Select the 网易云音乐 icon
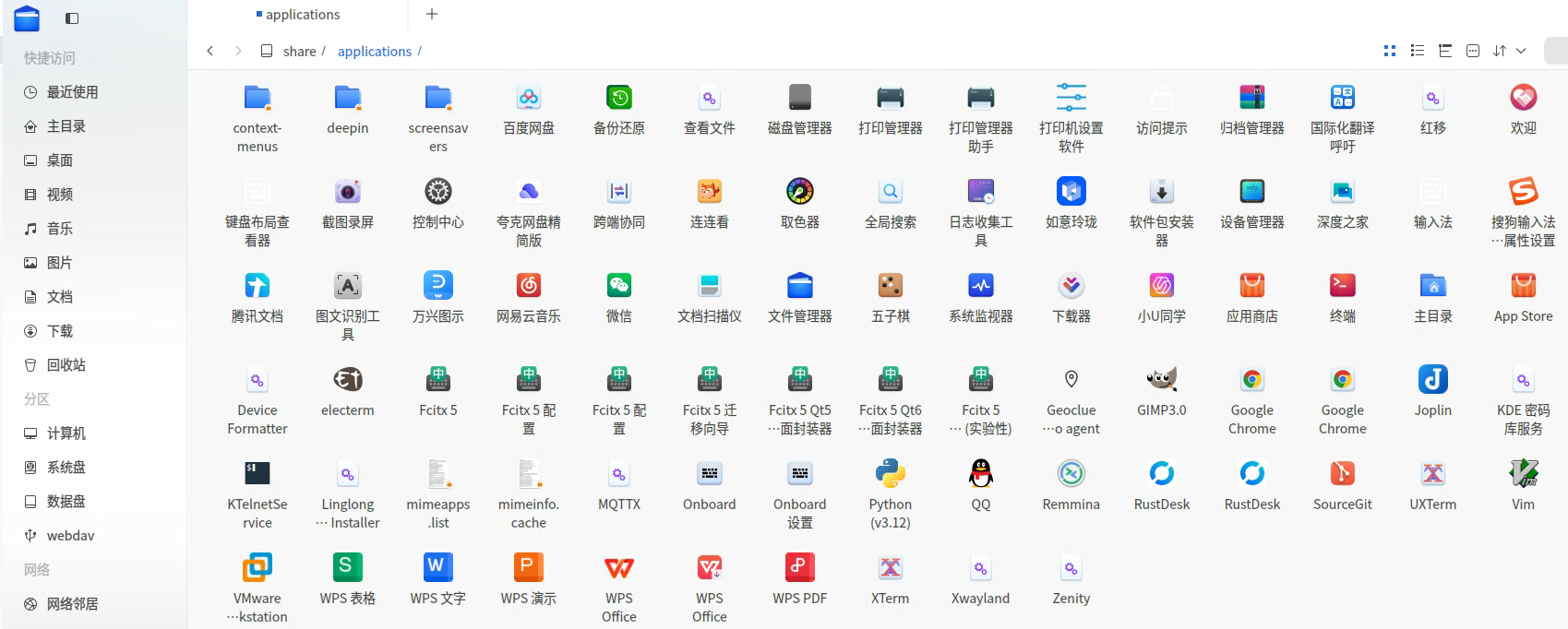Screen dimensions: 1568x629 tap(529, 286)
